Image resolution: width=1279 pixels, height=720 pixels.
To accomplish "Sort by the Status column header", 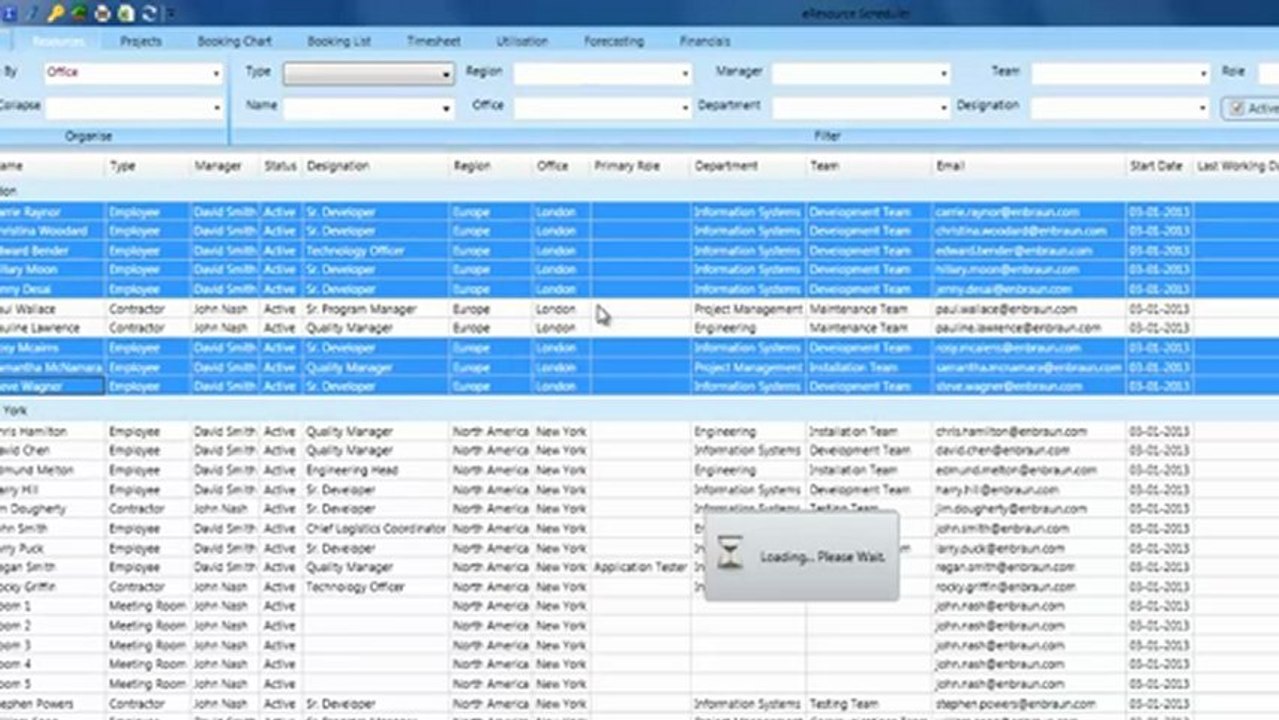I will pyautogui.click(x=281, y=166).
